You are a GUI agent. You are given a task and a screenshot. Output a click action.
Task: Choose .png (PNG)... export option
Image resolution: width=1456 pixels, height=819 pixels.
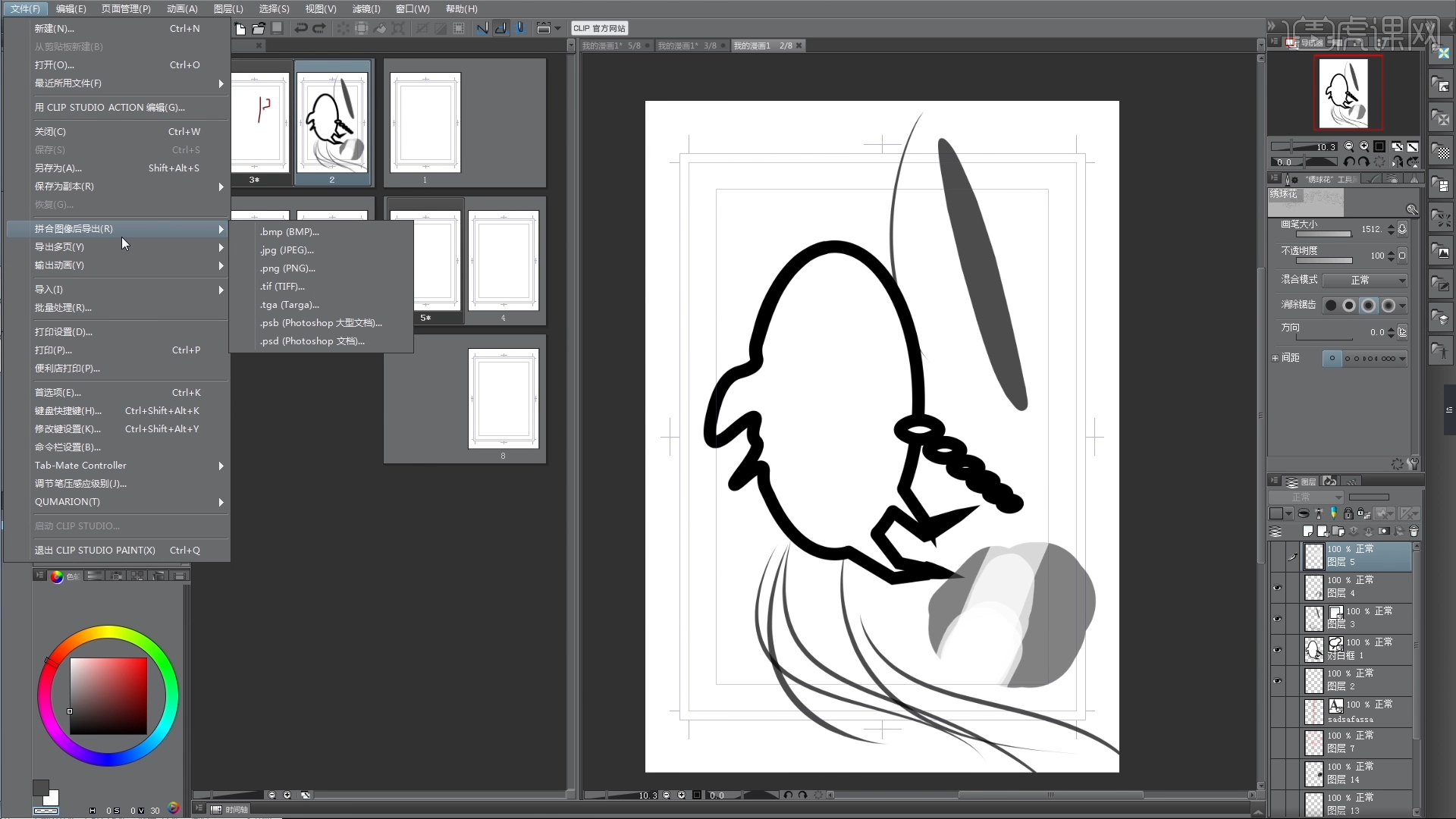(287, 268)
